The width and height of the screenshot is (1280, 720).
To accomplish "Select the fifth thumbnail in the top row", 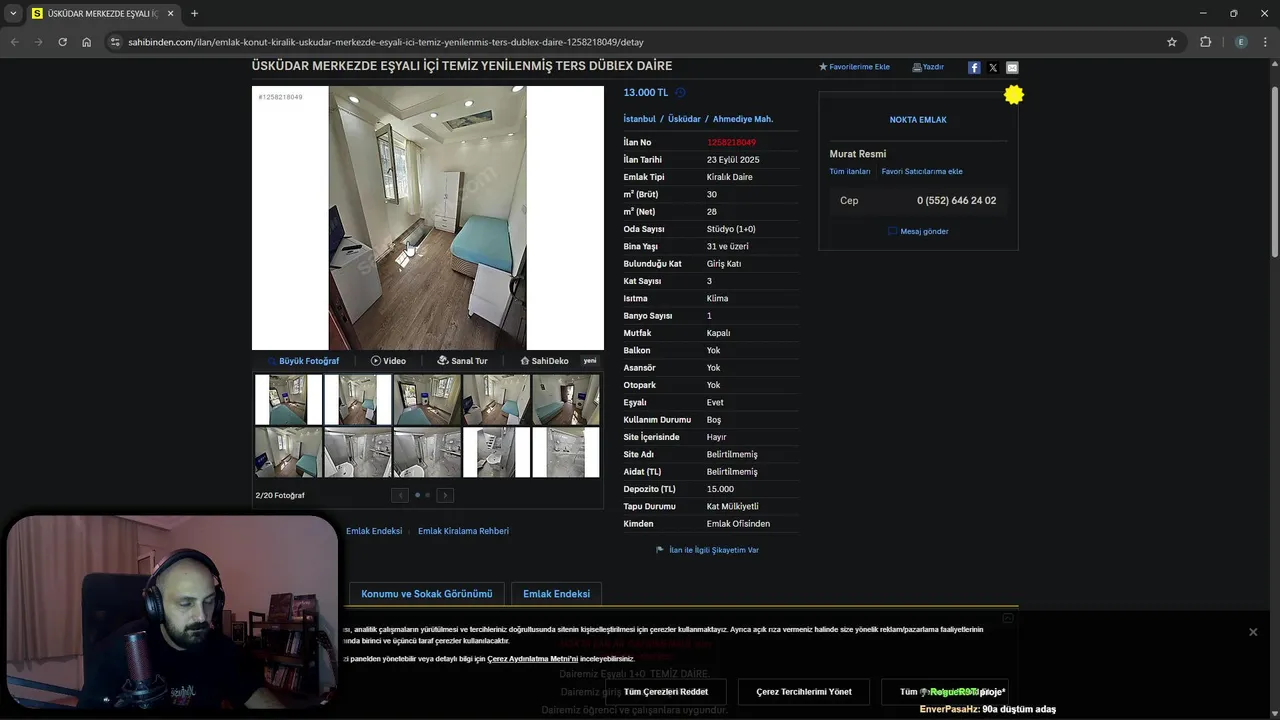I will 566,399.
